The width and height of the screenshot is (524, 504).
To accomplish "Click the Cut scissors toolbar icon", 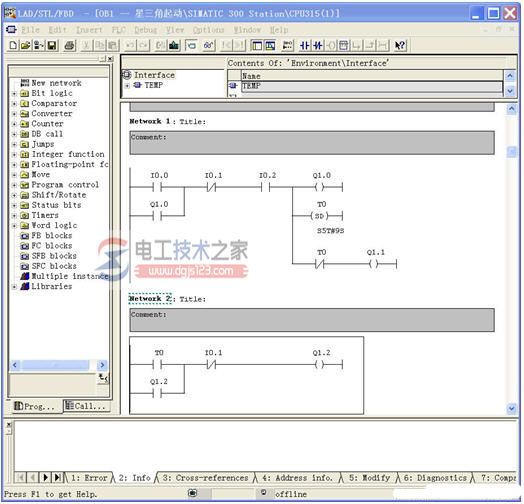I will [x=86, y=45].
